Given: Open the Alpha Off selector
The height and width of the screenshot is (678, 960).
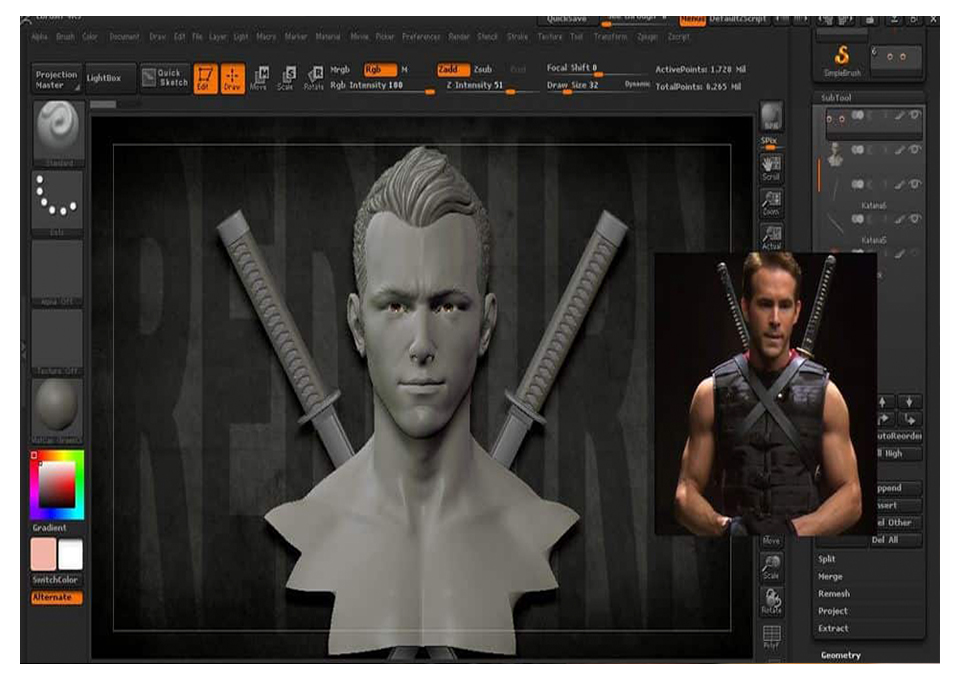Looking at the screenshot, I should coord(58,273).
